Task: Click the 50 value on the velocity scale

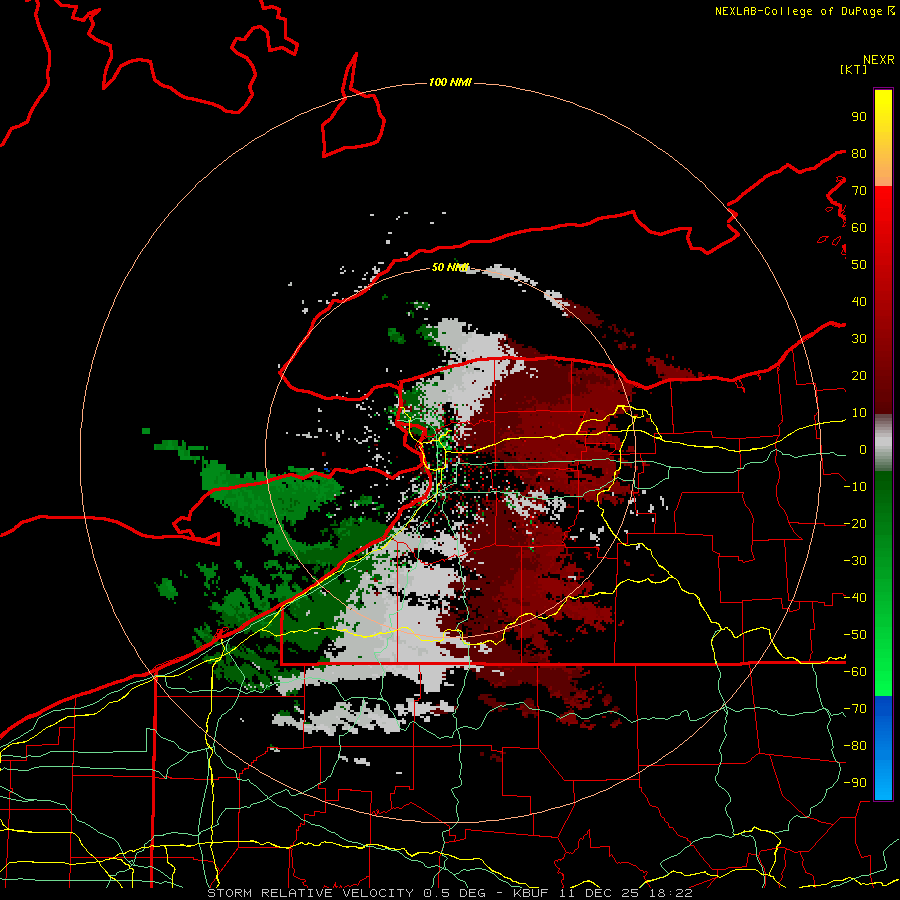Action: [x=859, y=265]
